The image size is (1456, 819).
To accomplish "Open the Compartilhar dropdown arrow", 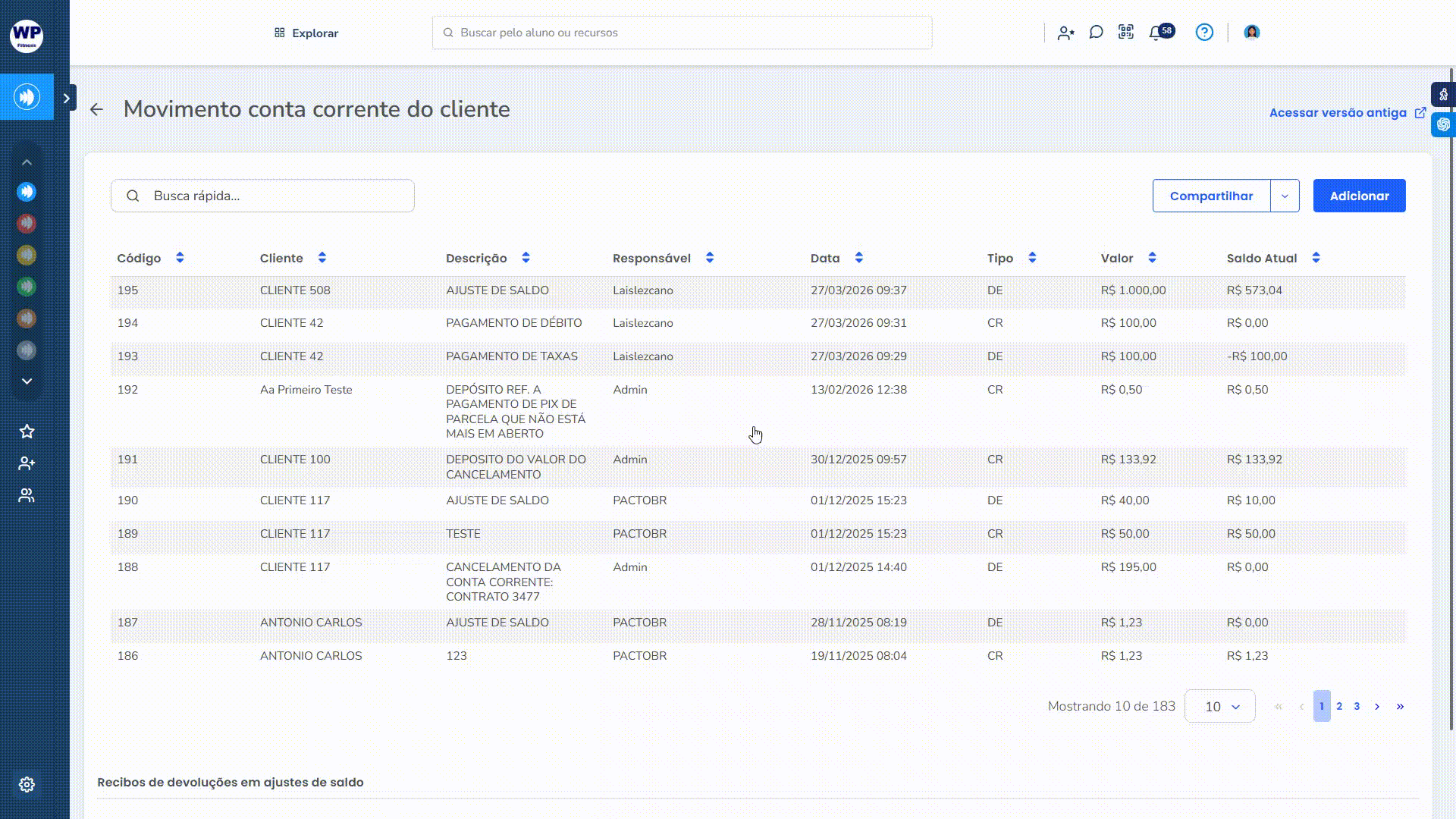I will [1285, 196].
